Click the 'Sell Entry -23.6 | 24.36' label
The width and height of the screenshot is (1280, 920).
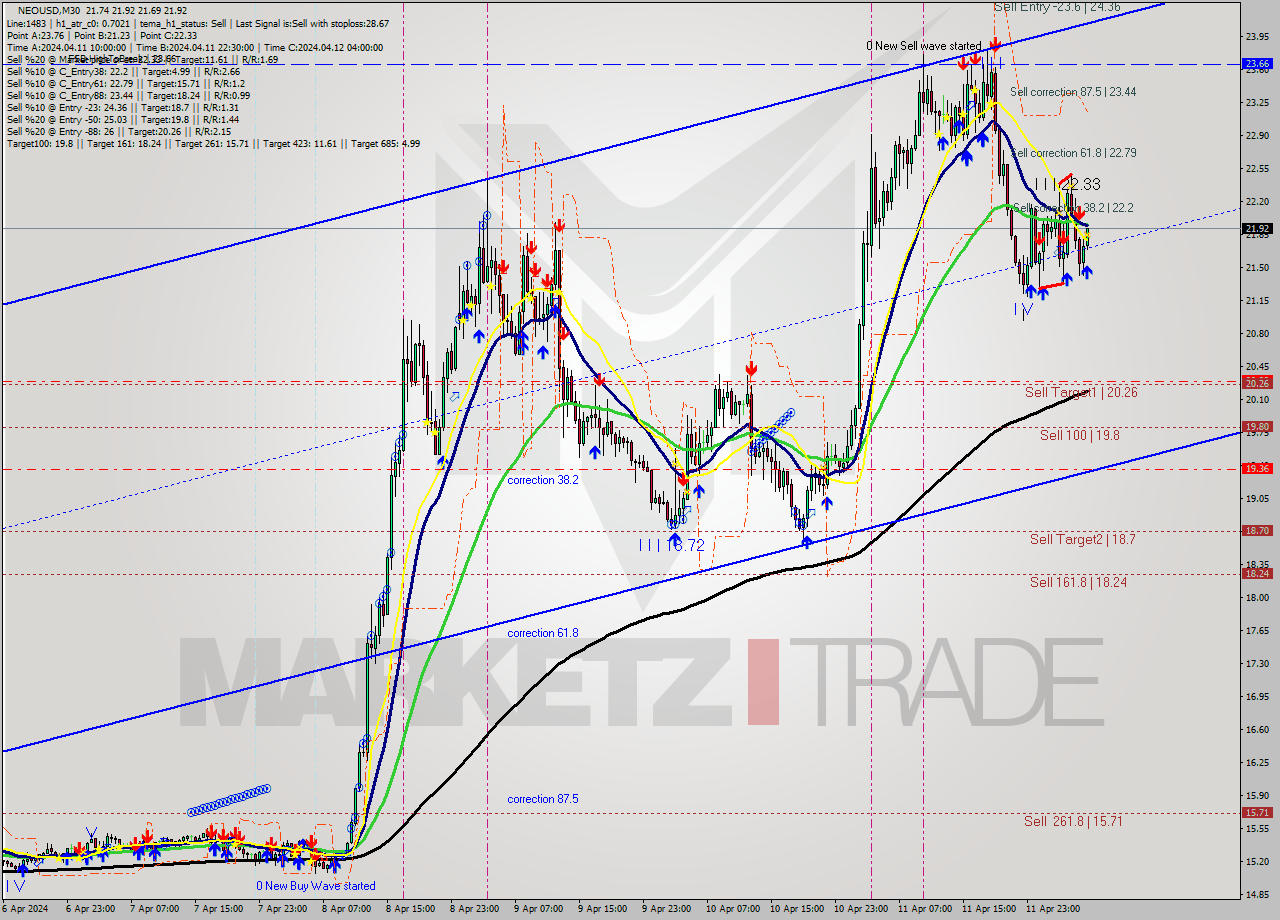tap(1057, 7)
